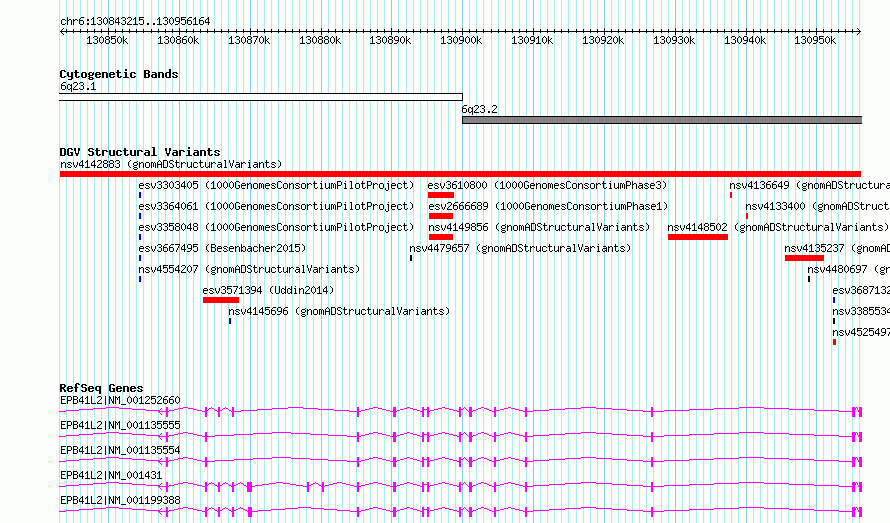This screenshot has width=890, height=523.
Task: Click the nsv4145696 variant label
Action: [x=339, y=311]
